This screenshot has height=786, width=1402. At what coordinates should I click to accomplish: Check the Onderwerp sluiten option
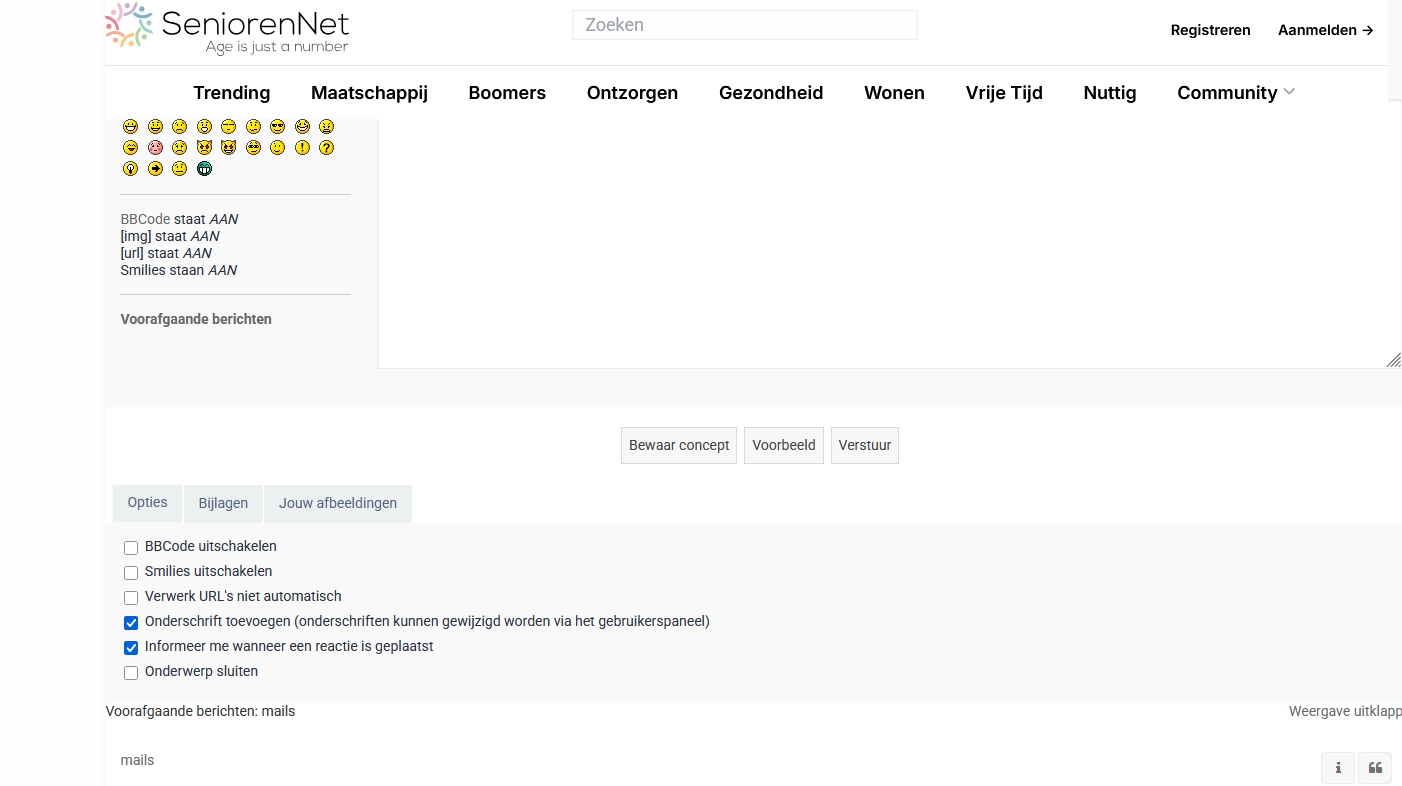click(131, 673)
